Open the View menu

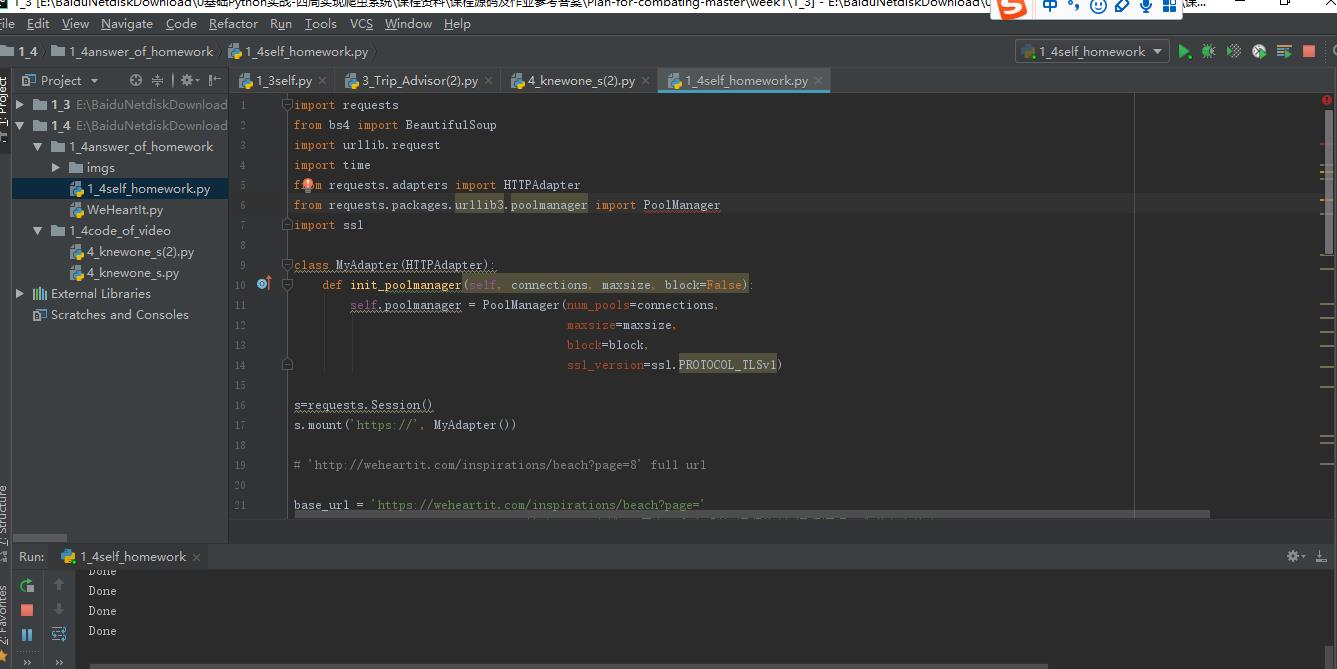click(75, 23)
